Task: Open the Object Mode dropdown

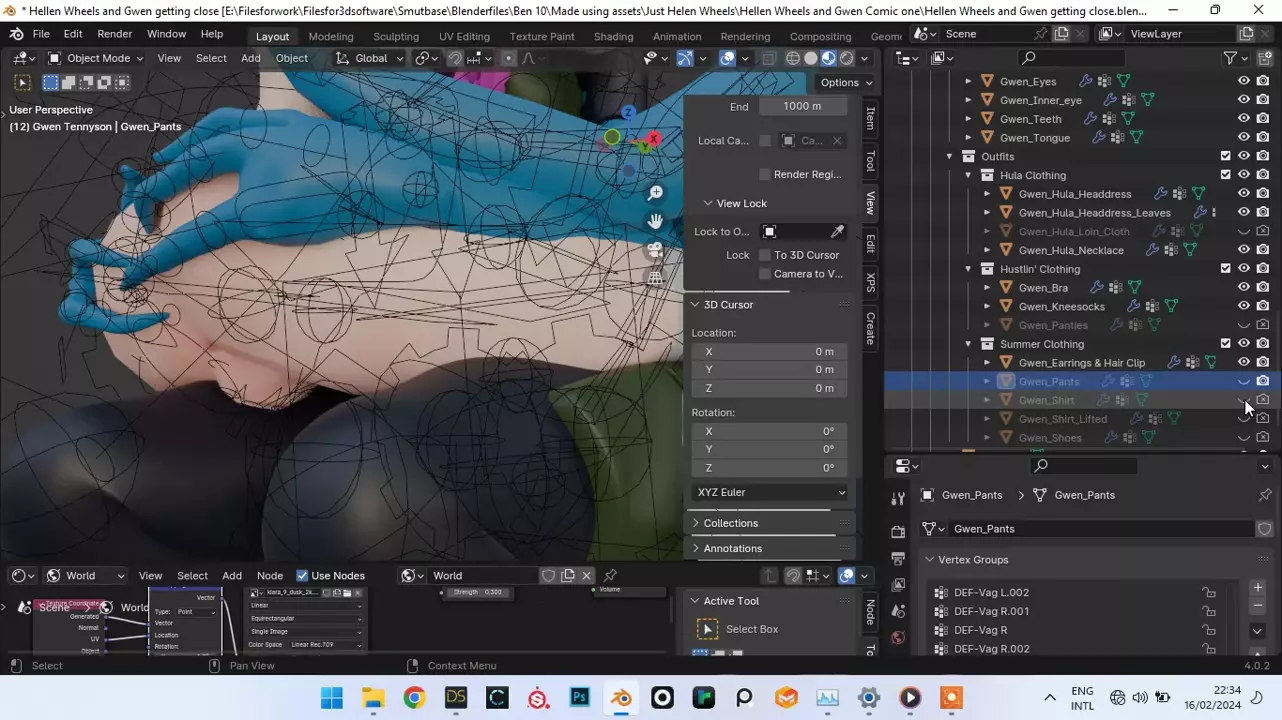Action: [x=95, y=58]
